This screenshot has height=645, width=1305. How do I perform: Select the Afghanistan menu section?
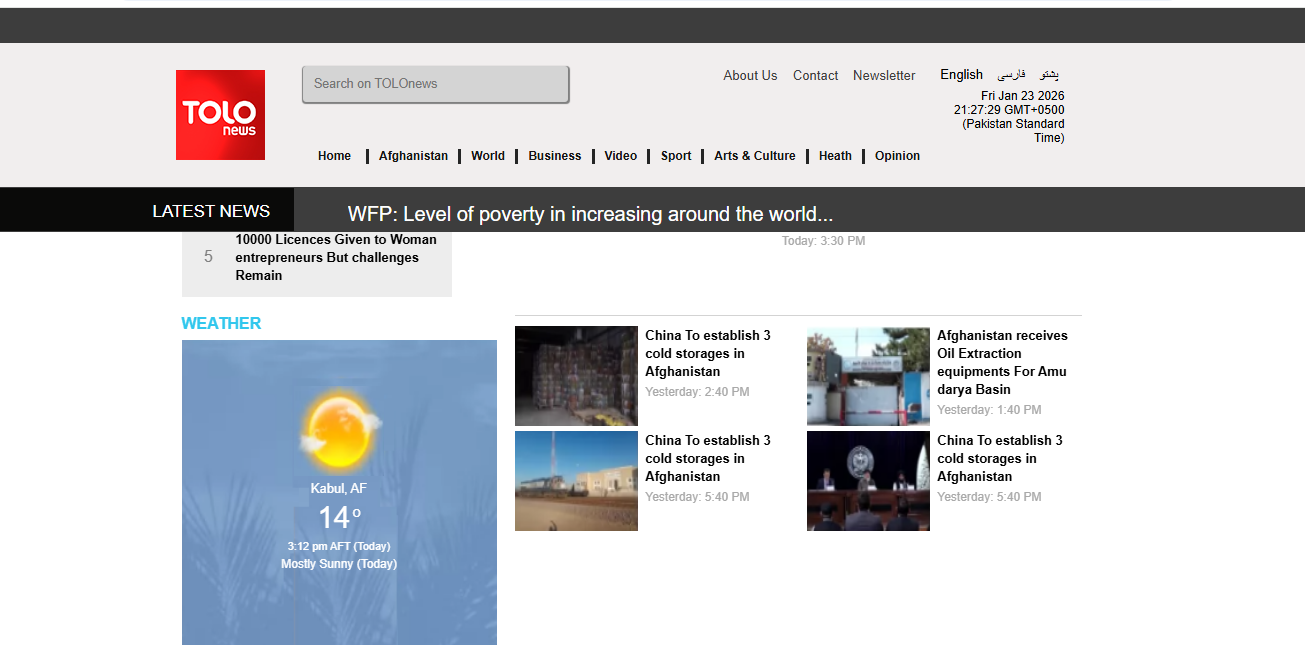(x=413, y=156)
